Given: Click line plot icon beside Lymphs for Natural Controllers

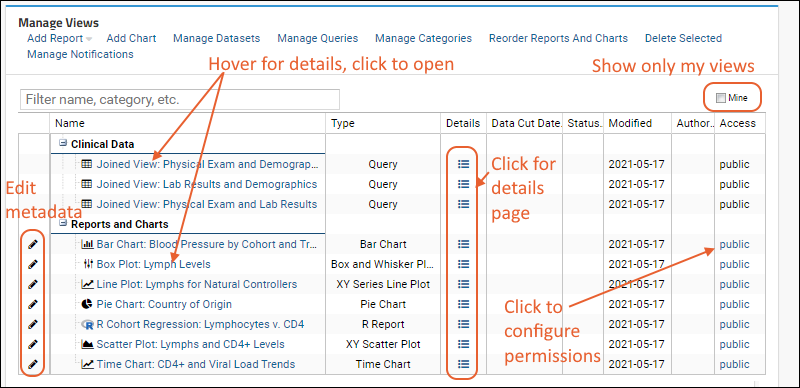Looking at the screenshot, I should pyautogui.click(x=87, y=284).
